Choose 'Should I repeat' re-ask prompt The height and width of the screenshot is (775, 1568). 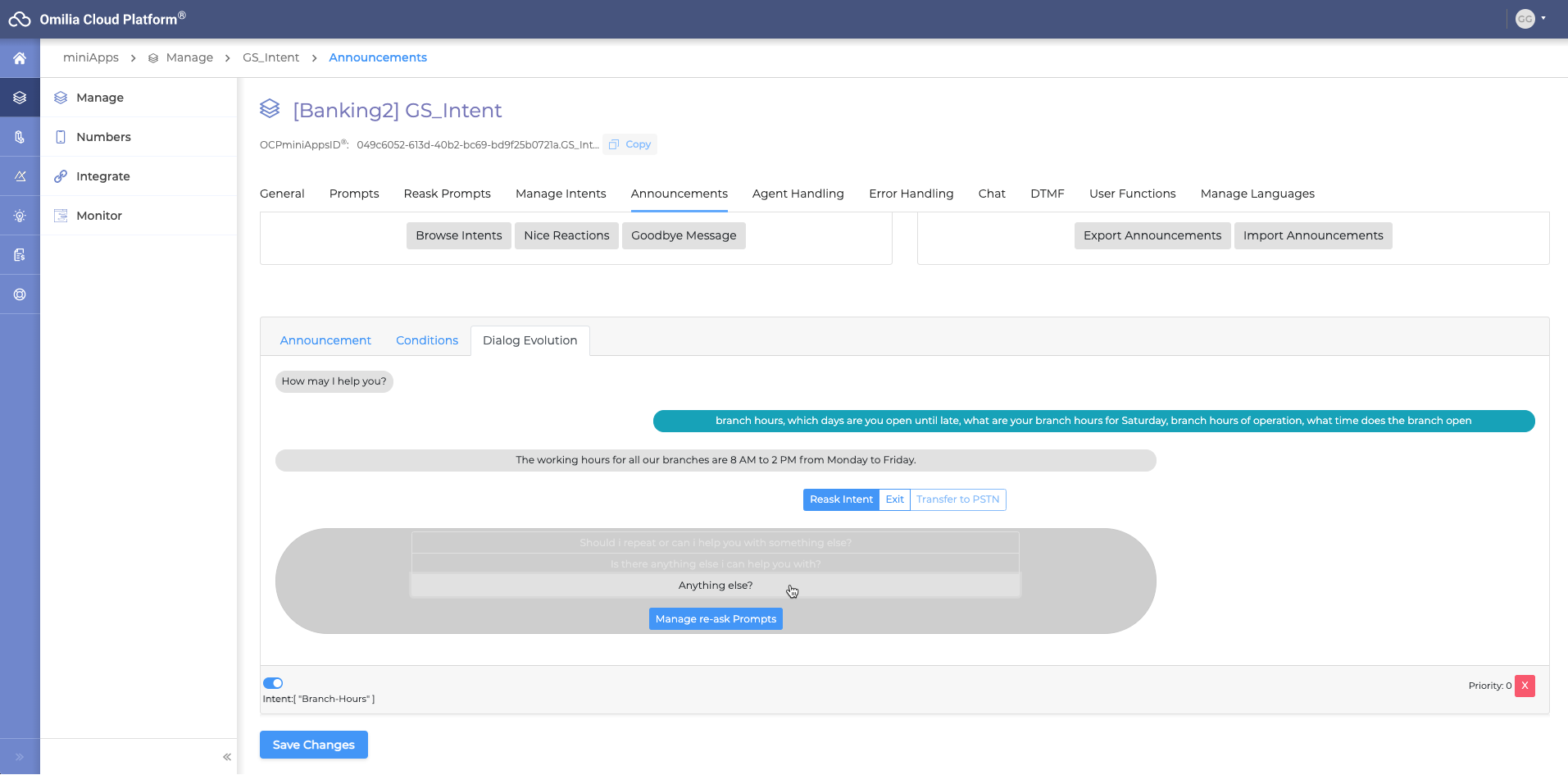(x=716, y=543)
